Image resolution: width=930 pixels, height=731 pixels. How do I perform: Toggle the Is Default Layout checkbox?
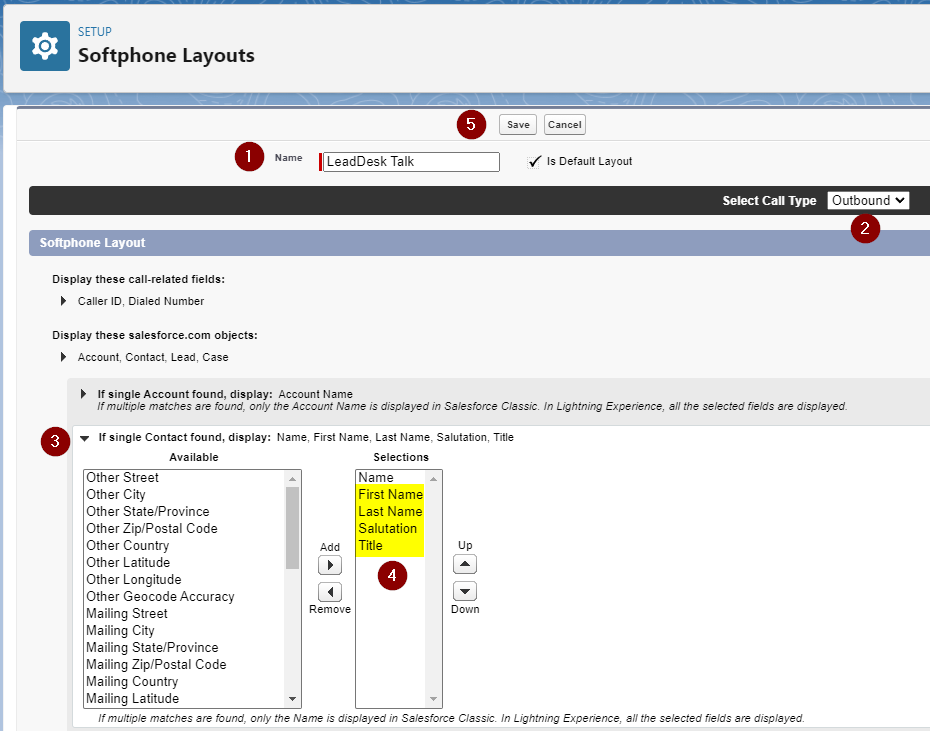coord(534,161)
